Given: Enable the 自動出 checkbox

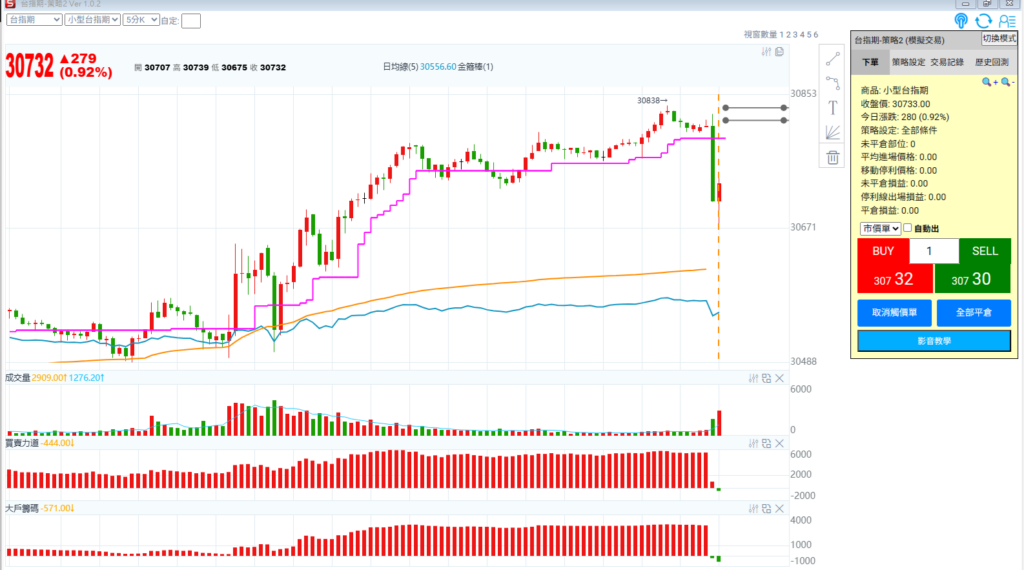Looking at the screenshot, I should click(908, 229).
